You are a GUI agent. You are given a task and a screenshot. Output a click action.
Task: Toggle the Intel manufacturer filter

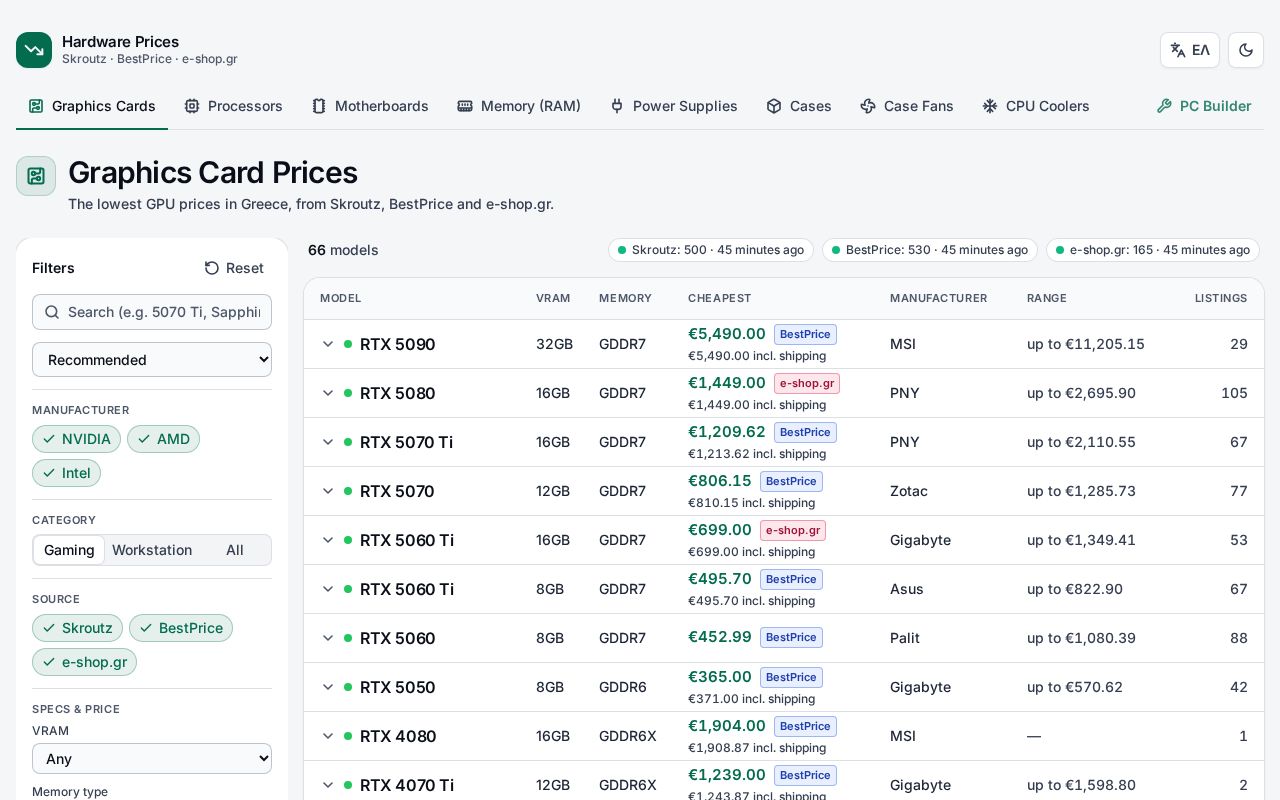click(66, 473)
